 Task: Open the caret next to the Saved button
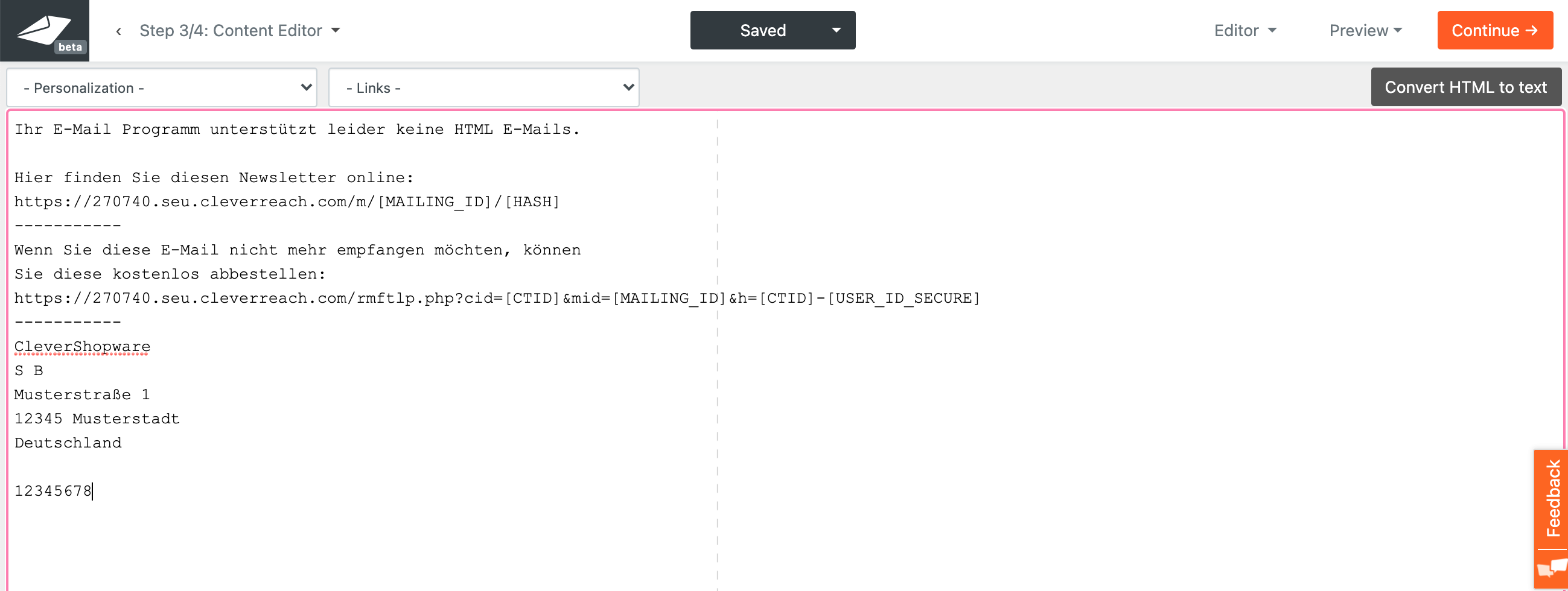pyautogui.click(x=837, y=30)
